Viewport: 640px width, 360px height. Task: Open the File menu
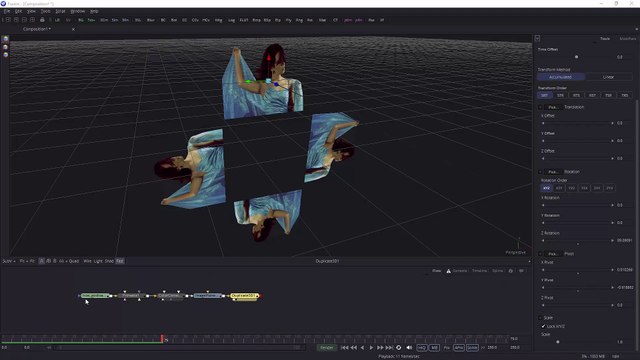point(7,11)
